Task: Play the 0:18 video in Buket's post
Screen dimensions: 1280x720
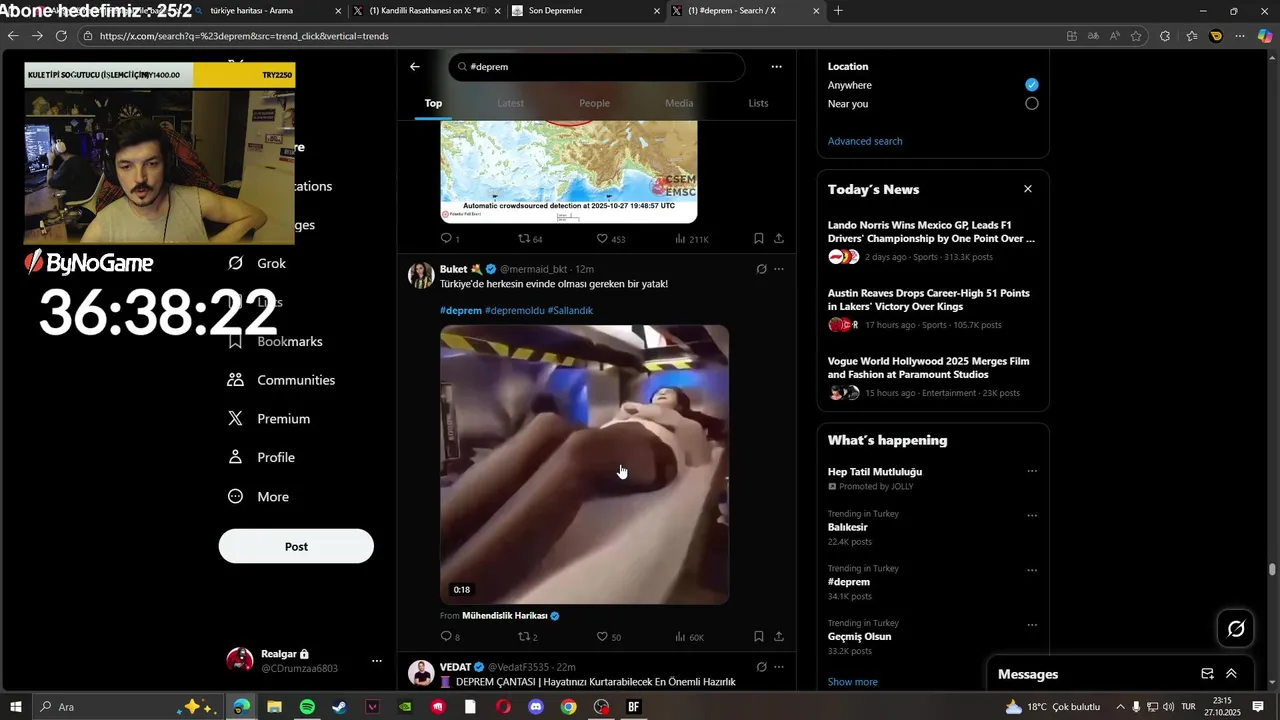Action: [x=584, y=464]
